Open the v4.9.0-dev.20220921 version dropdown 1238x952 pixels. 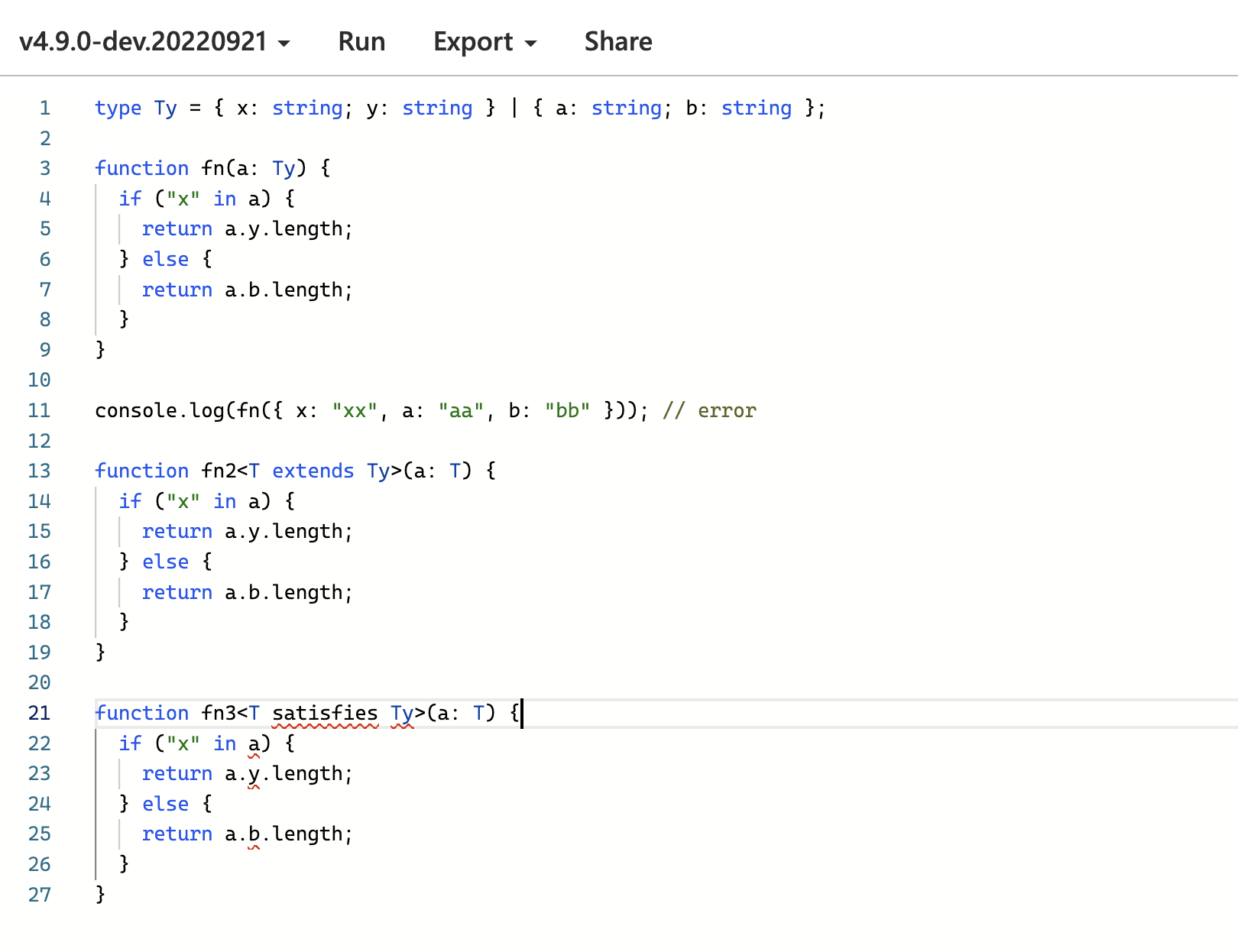click(141, 41)
